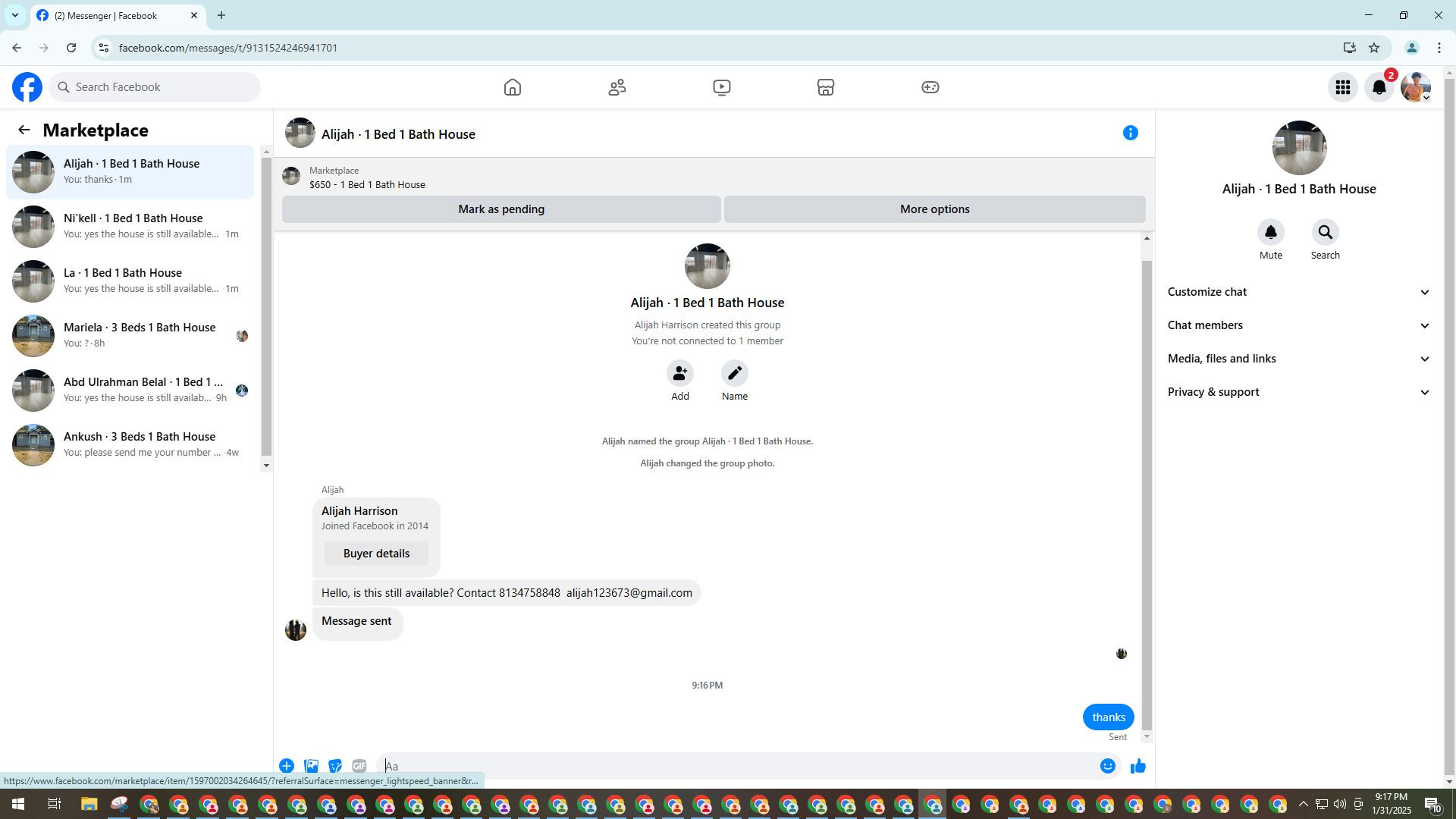Image resolution: width=1456 pixels, height=819 pixels.
Task: Open the Chrome three-dot menu
Action: pyautogui.click(x=1439, y=48)
